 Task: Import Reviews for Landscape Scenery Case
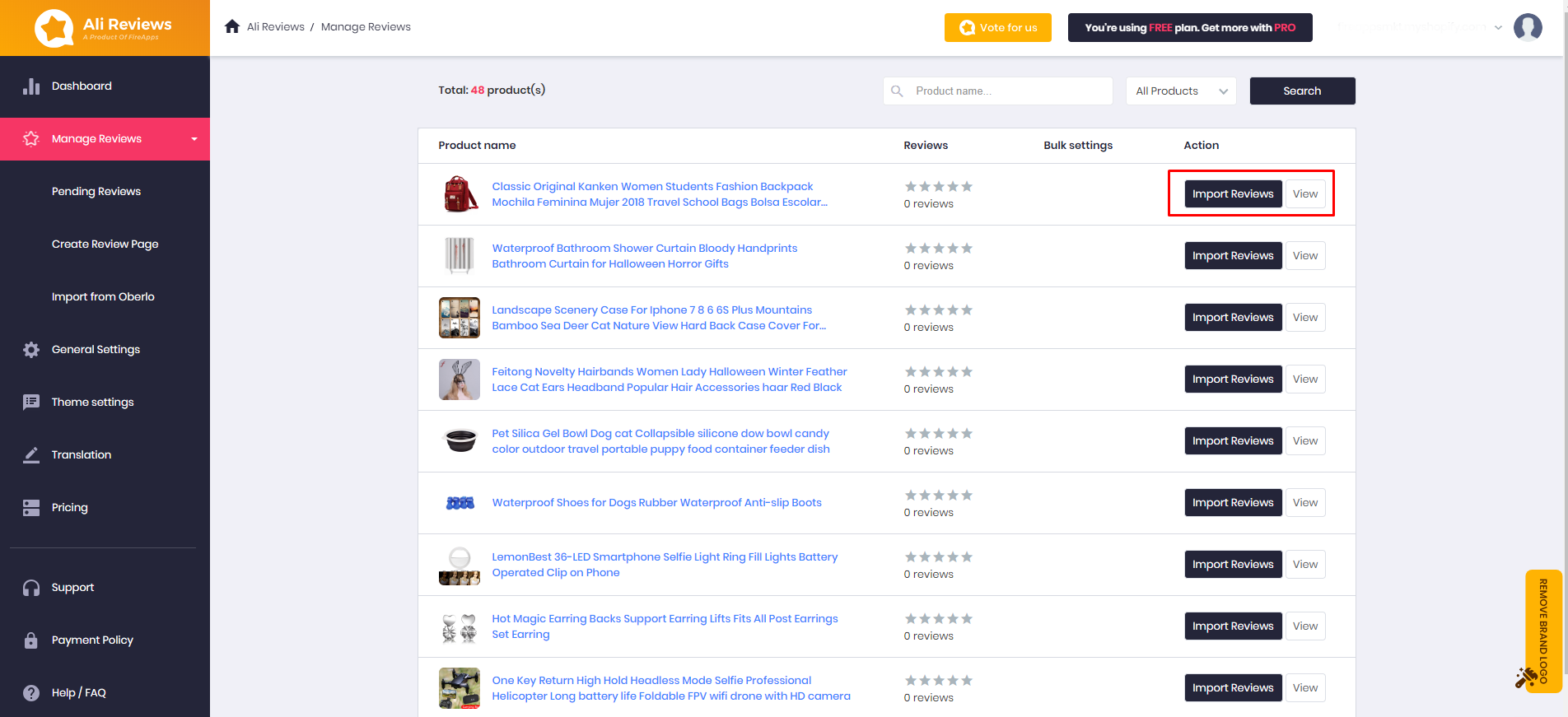pos(1233,317)
